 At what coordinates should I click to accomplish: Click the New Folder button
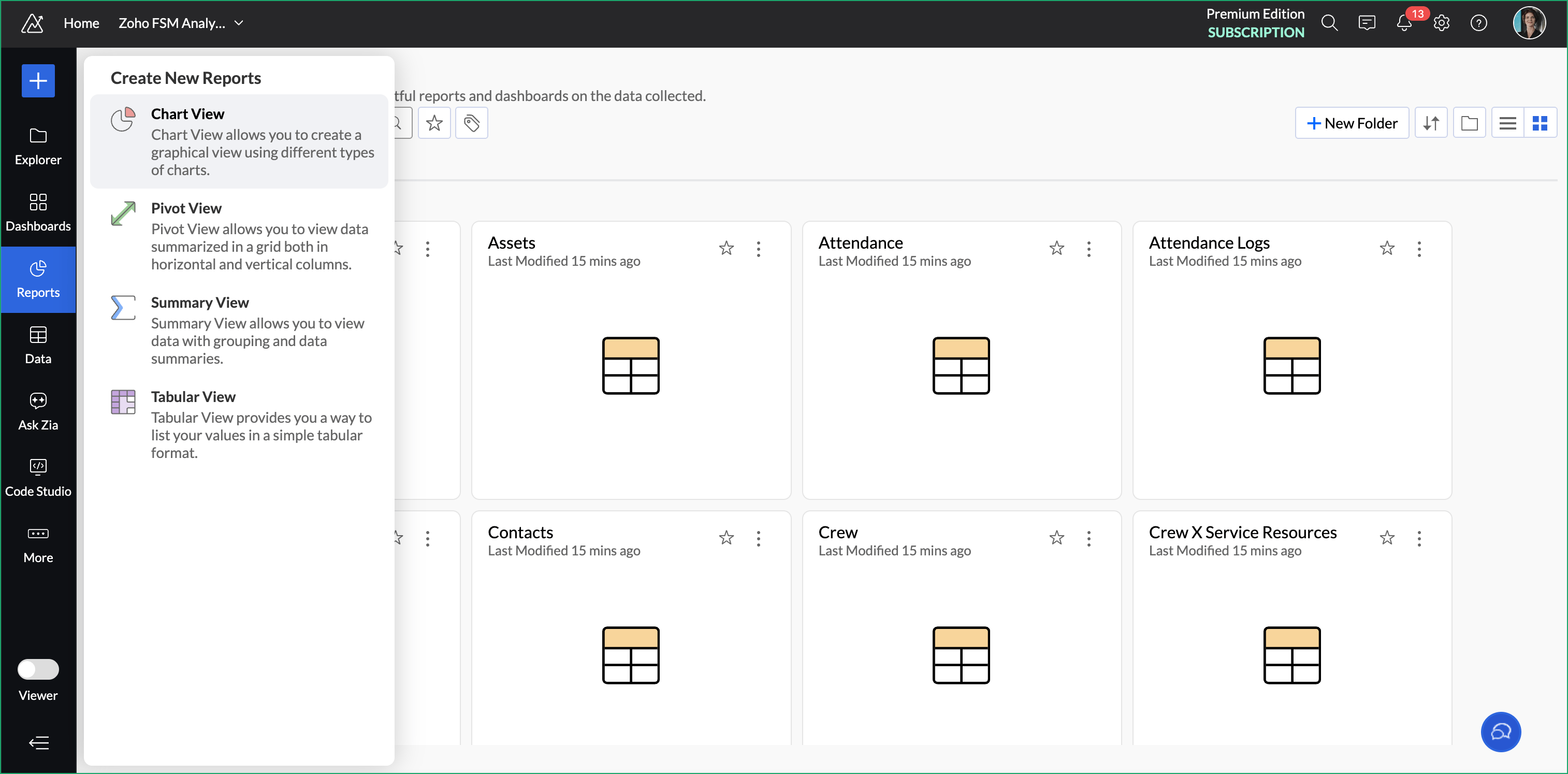(x=1352, y=123)
